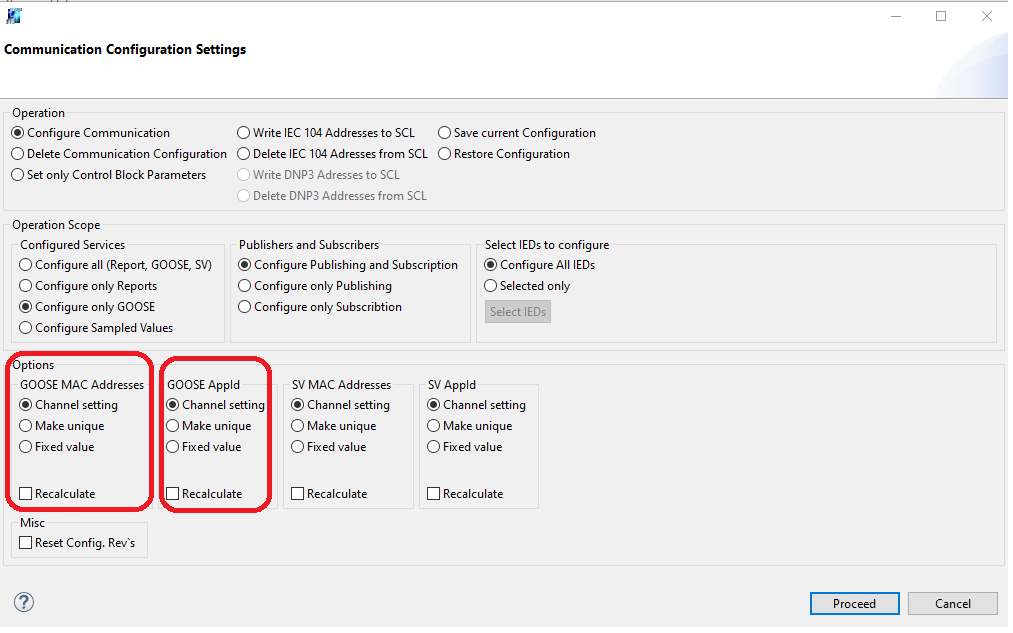Click the help question mark icon

[24, 602]
